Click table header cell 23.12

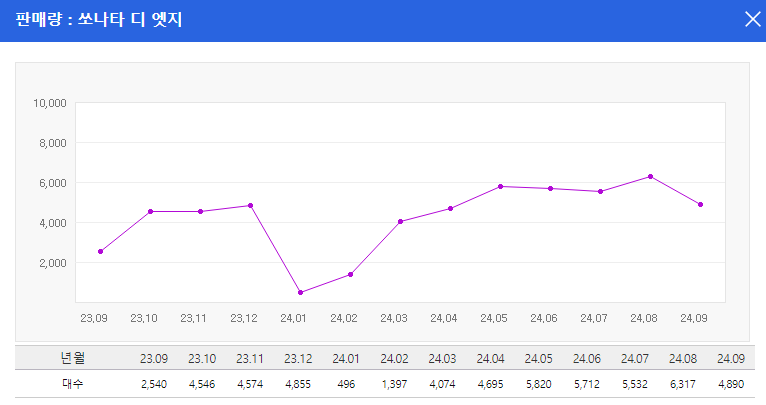click(298, 359)
